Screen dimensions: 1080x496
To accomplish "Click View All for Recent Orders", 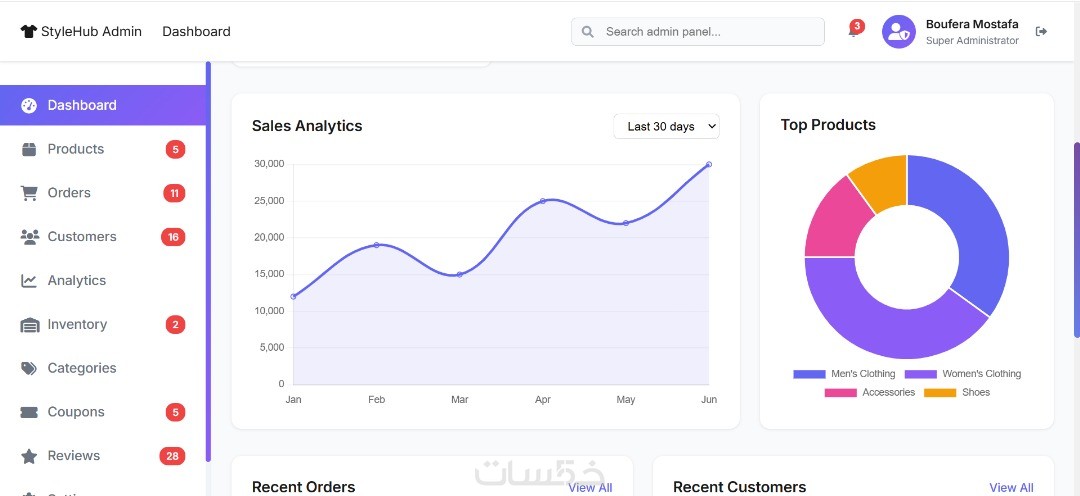I will (x=590, y=488).
